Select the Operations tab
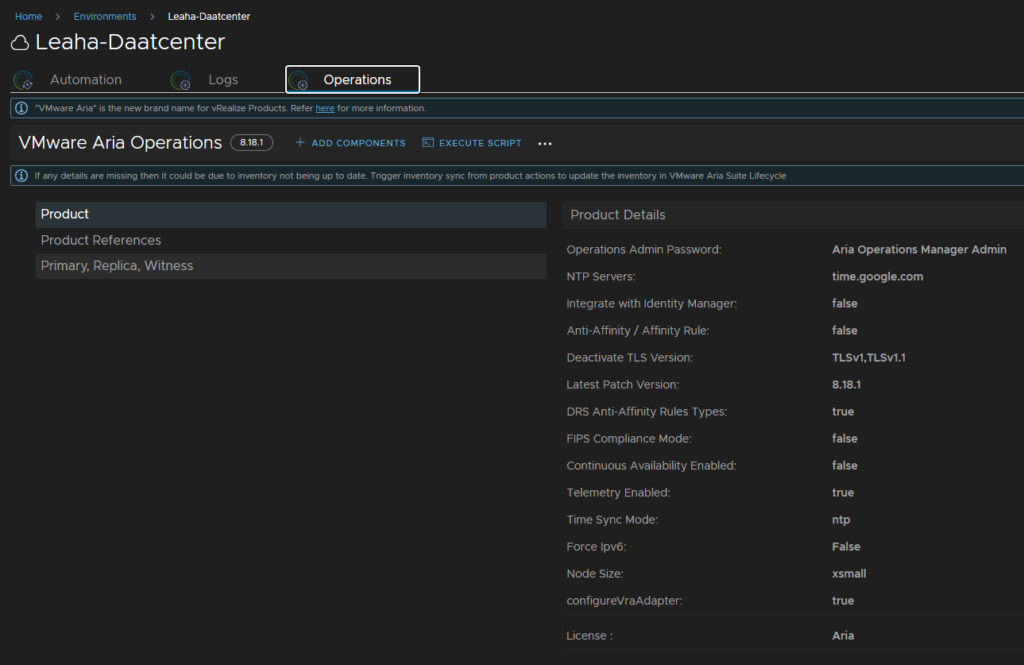 point(353,80)
